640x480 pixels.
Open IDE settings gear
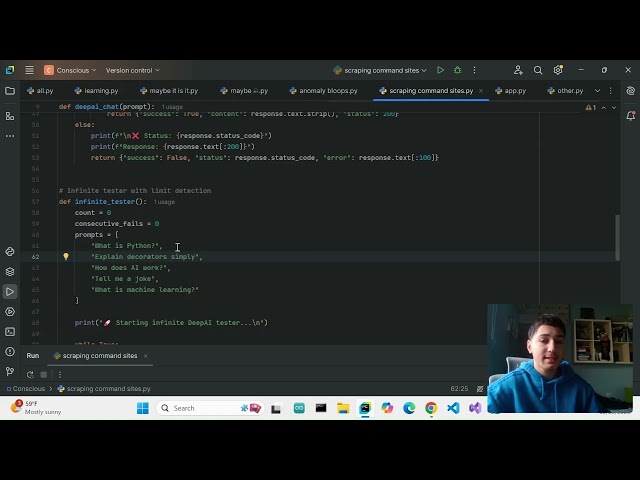tap(558, 70)
